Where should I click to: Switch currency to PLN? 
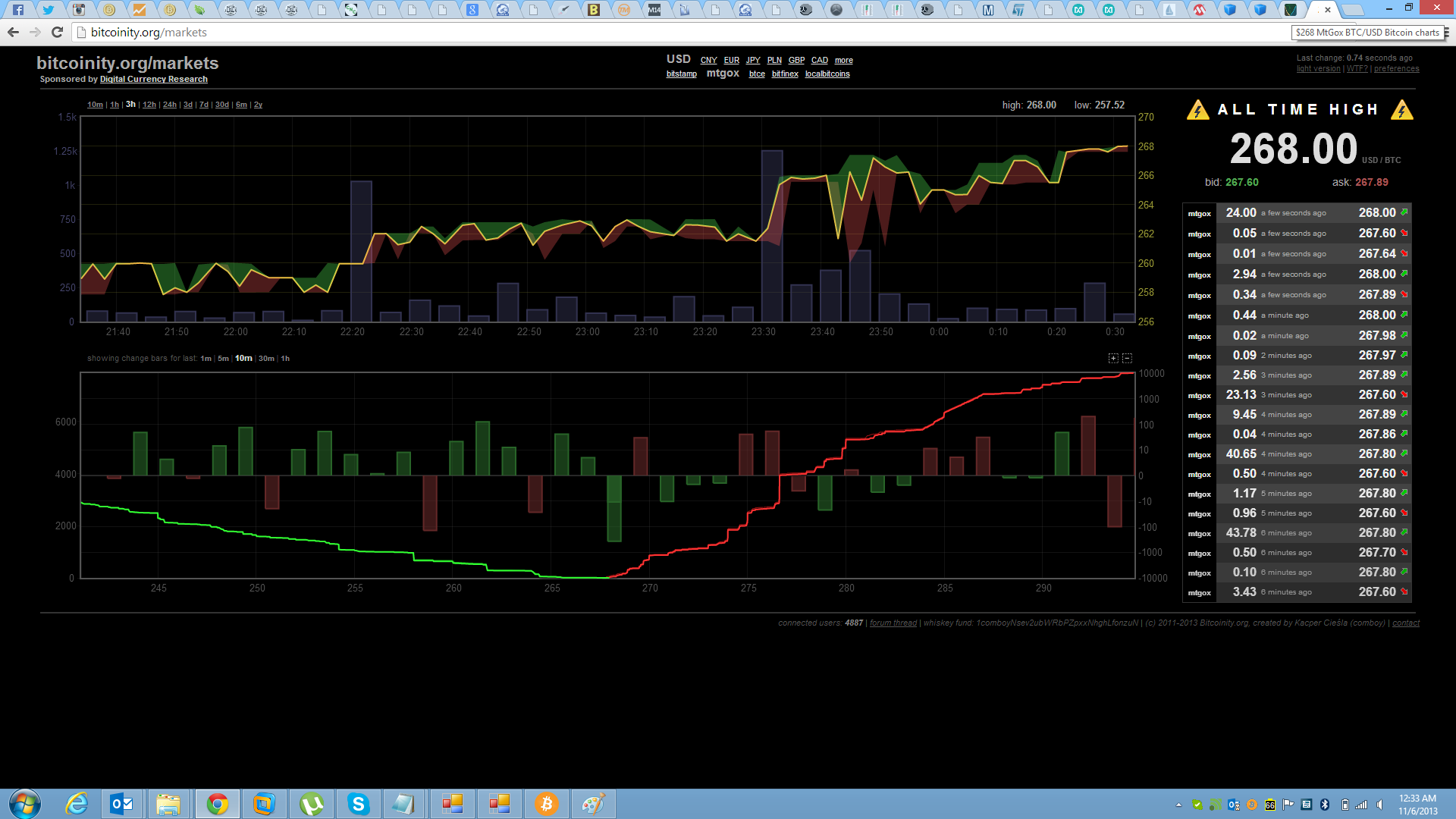click(774, 60)
